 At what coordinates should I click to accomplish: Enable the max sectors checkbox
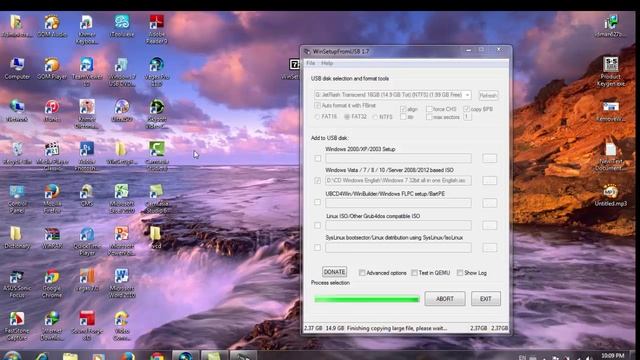coord(429,117)
